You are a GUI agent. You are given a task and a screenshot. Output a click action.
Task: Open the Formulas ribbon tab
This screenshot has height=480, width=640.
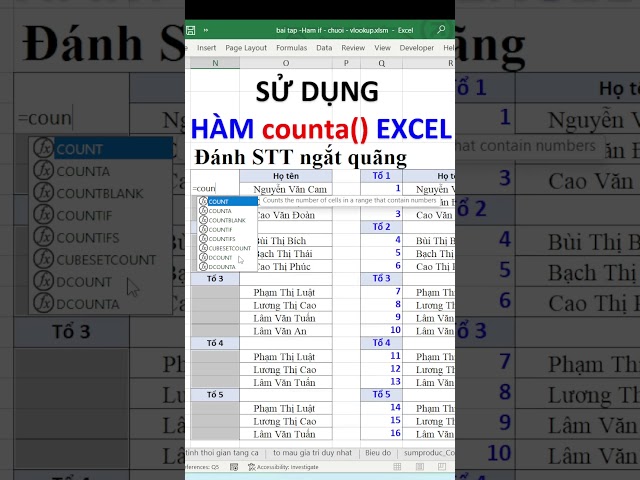tap(291, 48)
